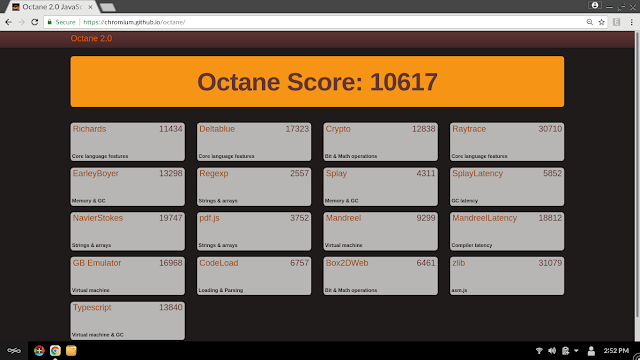Open the volume speaker icon in tray
Viewport: 640px width, 360px height.
(x=552, y=351)
